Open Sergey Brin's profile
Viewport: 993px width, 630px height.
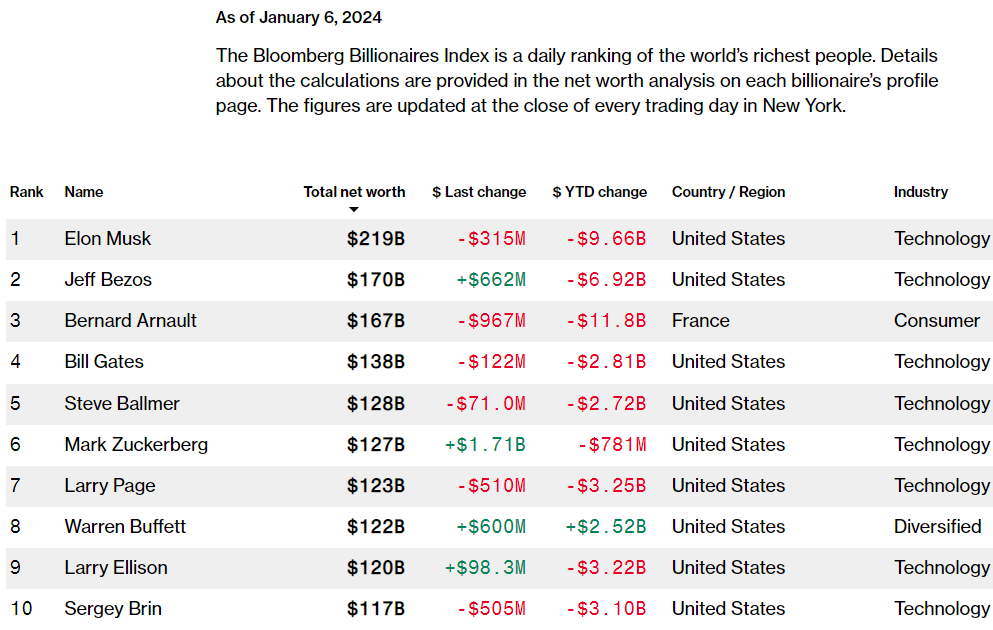pyautogui.click(x=113, y=609)
